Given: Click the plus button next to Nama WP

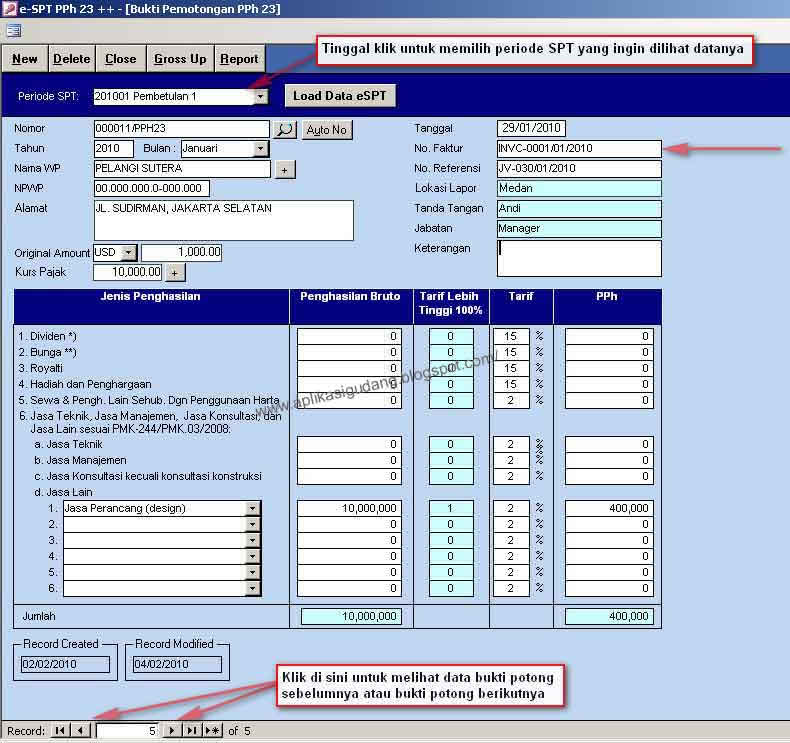Looking at the screenshot, I should [285, 170].
